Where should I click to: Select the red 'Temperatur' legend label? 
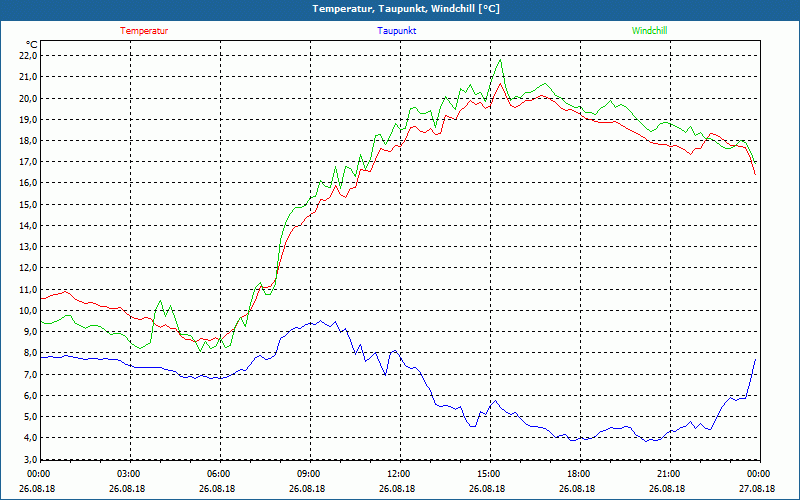pyautogui.click(x=144, y=31)
